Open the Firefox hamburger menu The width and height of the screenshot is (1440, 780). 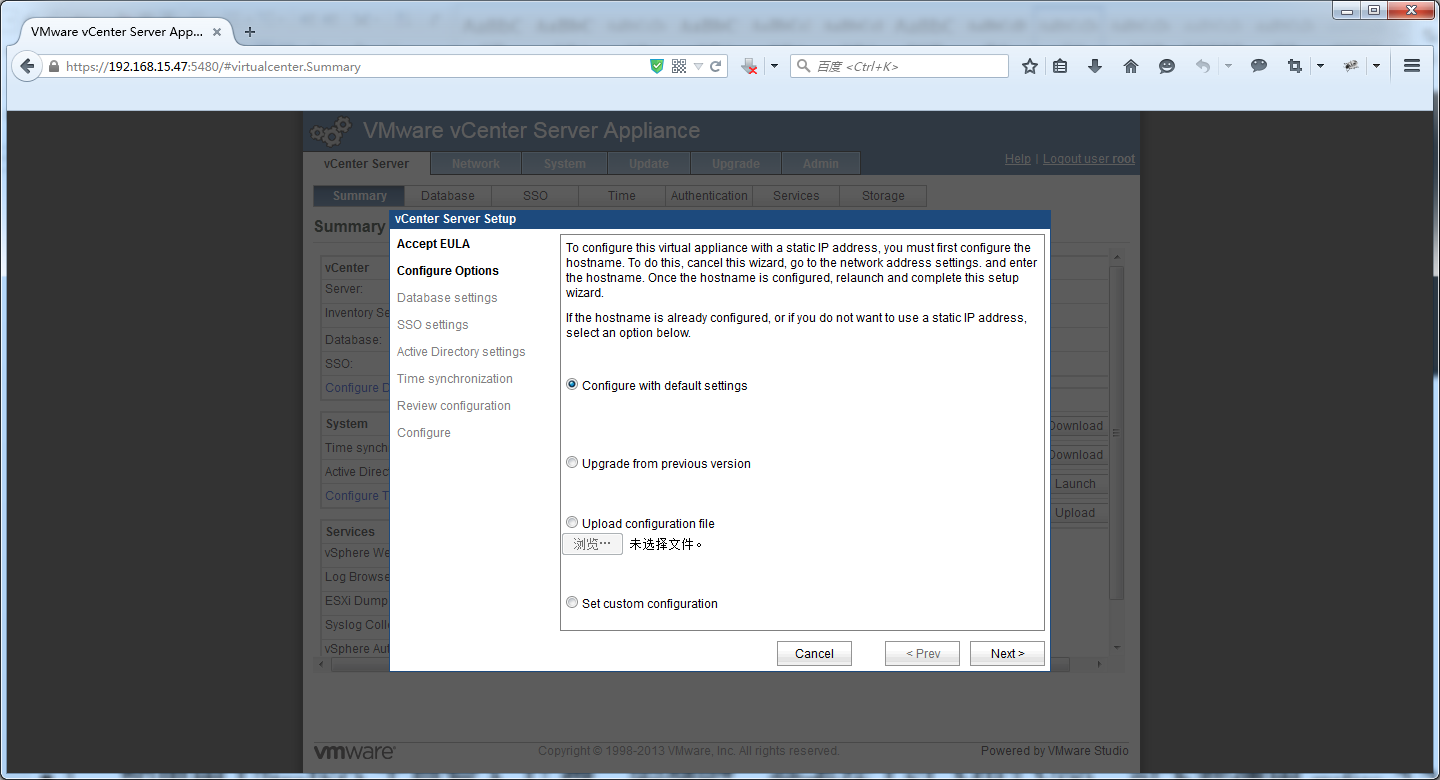coord(1412,66)
